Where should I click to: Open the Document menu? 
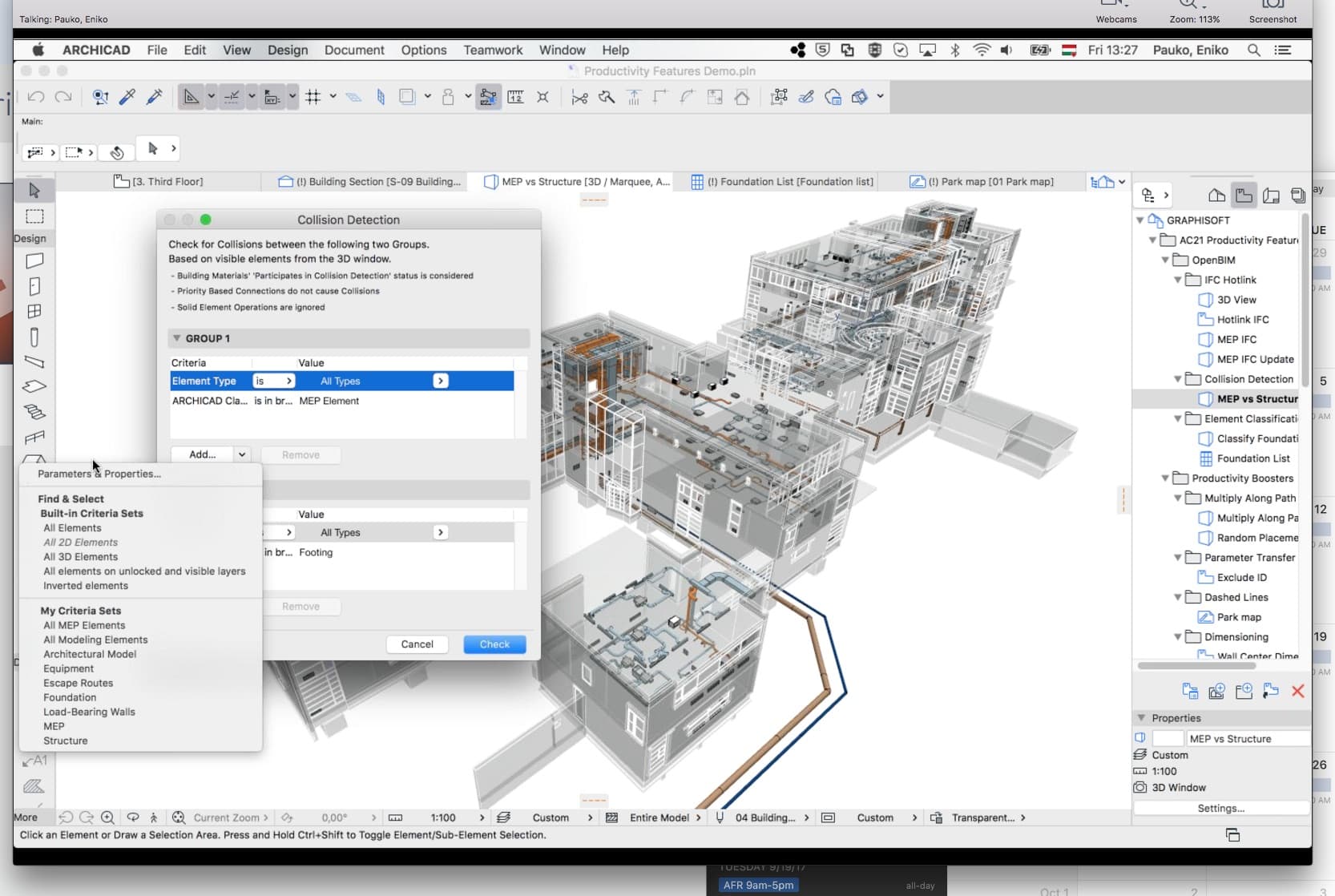354,50
